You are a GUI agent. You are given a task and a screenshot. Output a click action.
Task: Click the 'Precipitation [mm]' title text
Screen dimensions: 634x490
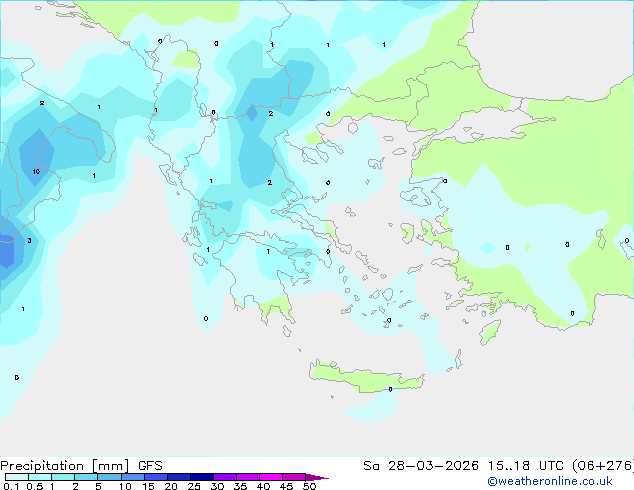tap(65, 466)
